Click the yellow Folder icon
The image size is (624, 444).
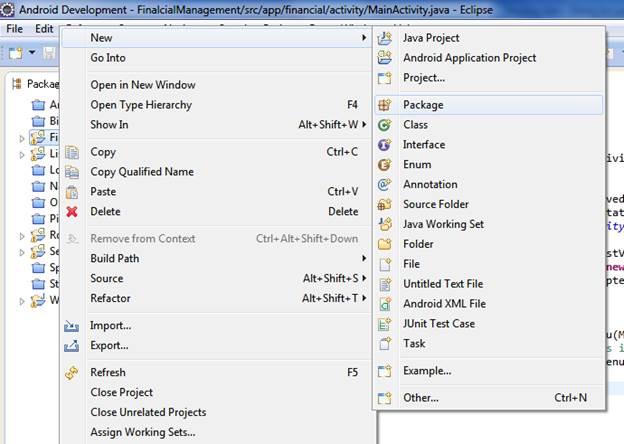[384, 244]
